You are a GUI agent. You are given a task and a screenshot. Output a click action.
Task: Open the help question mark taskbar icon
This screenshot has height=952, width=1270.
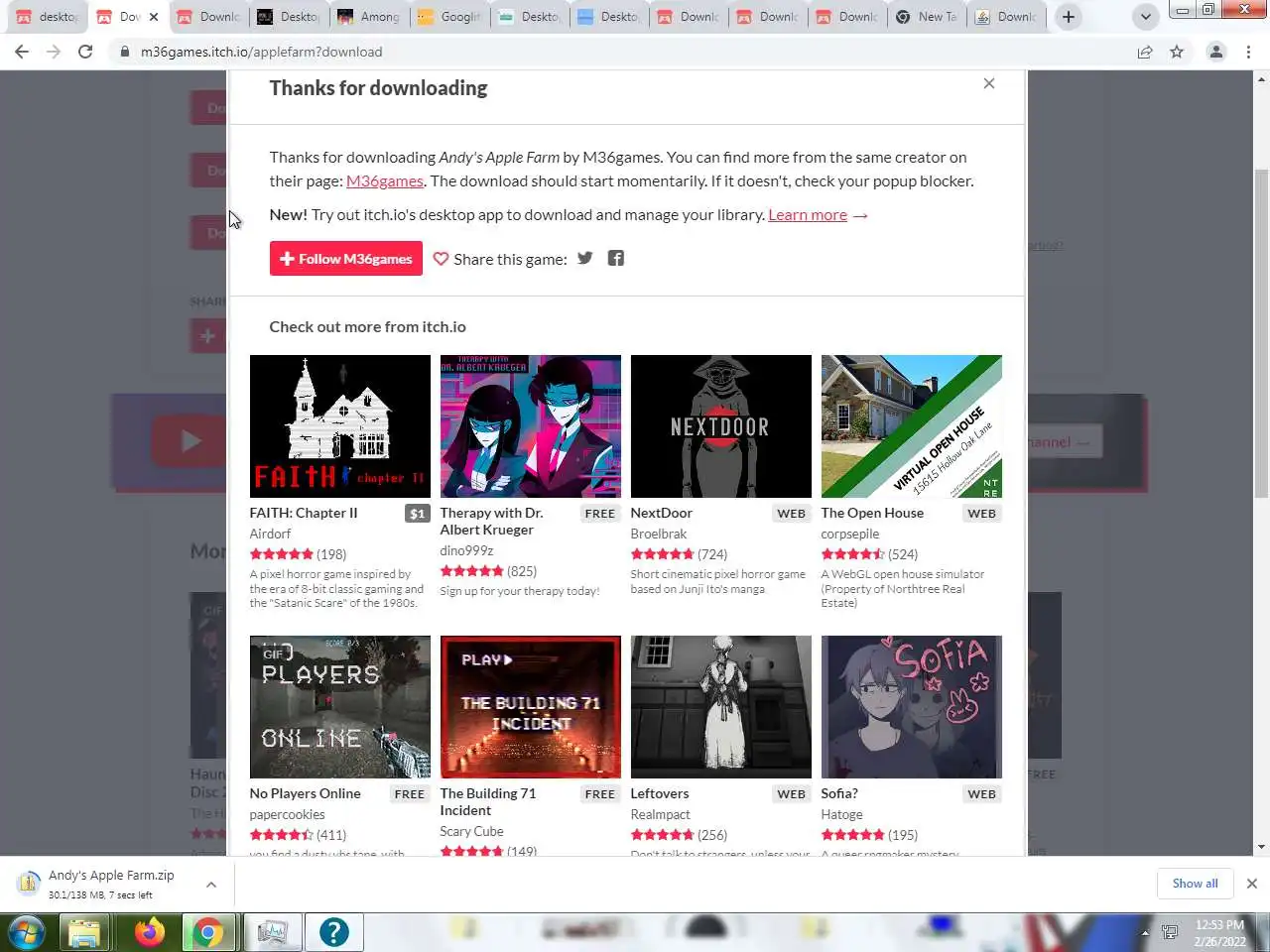(x=333, y=932)
